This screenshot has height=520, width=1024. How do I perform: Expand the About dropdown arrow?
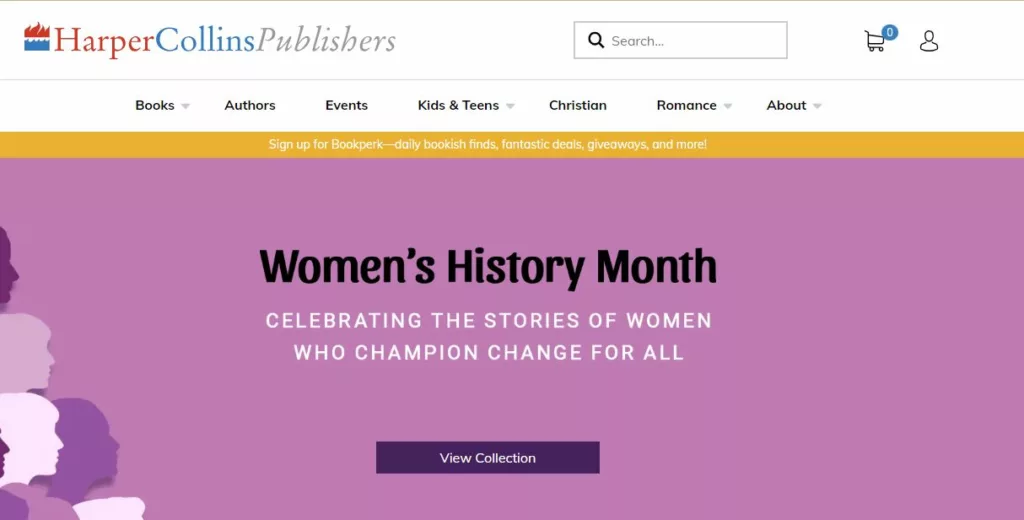click(x=817, y=106)
